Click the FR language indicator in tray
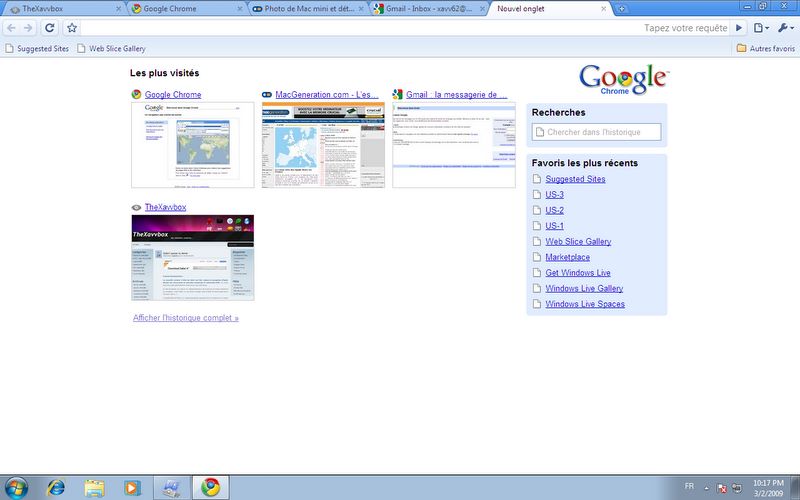The height and width of the screenshot is (500, 800). point(689,486)
